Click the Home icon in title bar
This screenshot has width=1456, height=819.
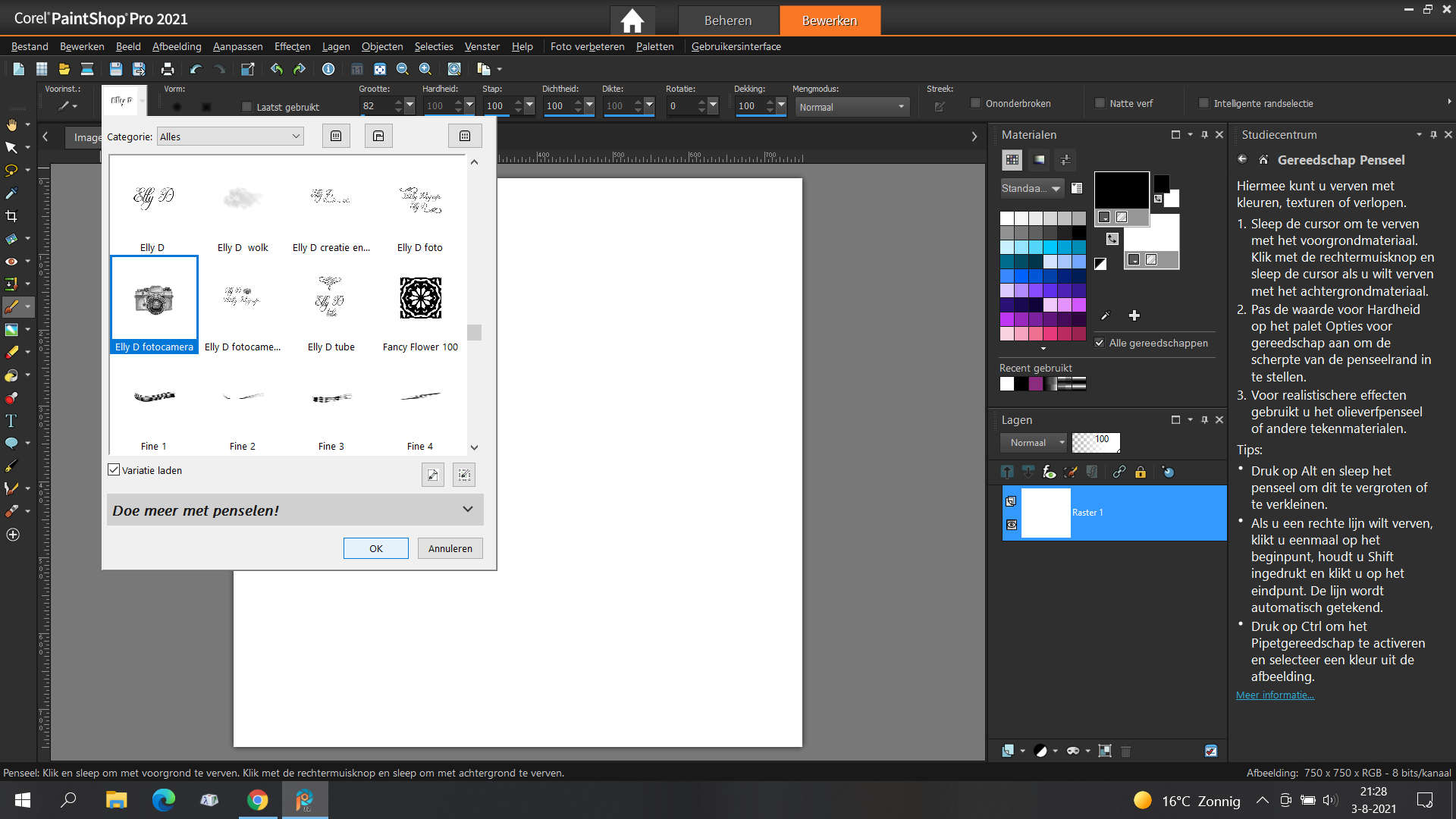(632, 20)
